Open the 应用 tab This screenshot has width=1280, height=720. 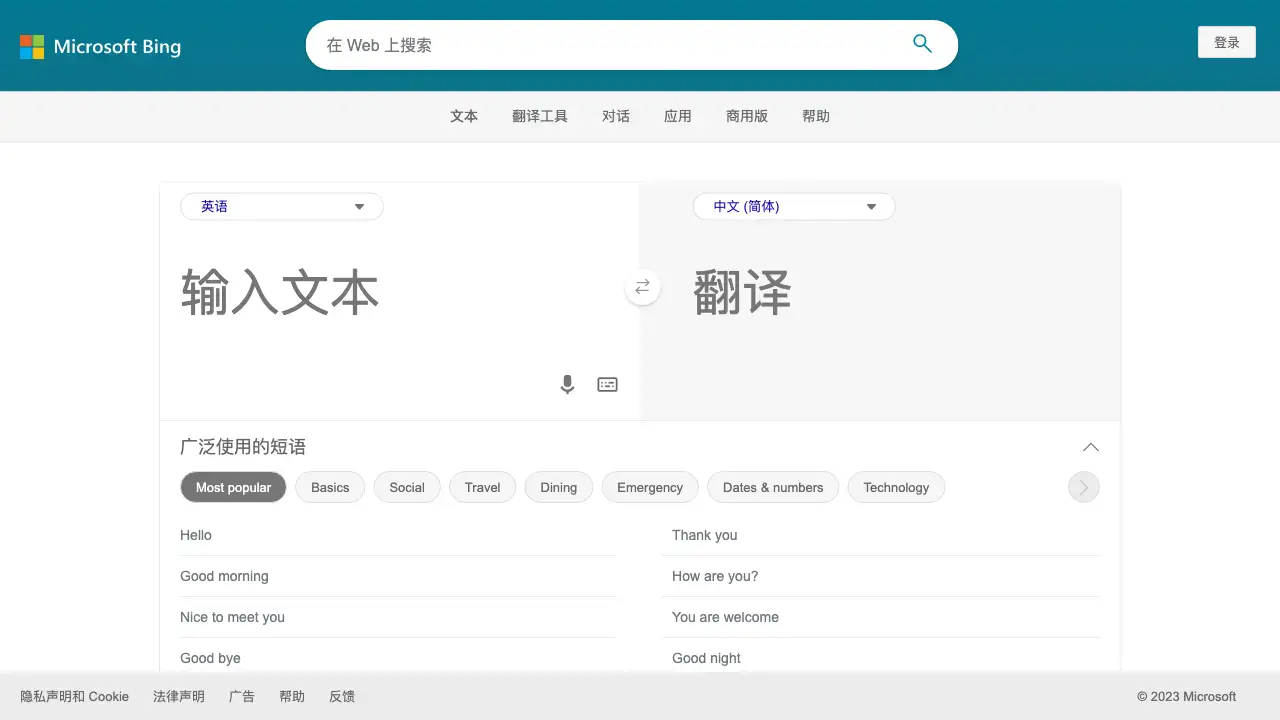pos(678,115)
